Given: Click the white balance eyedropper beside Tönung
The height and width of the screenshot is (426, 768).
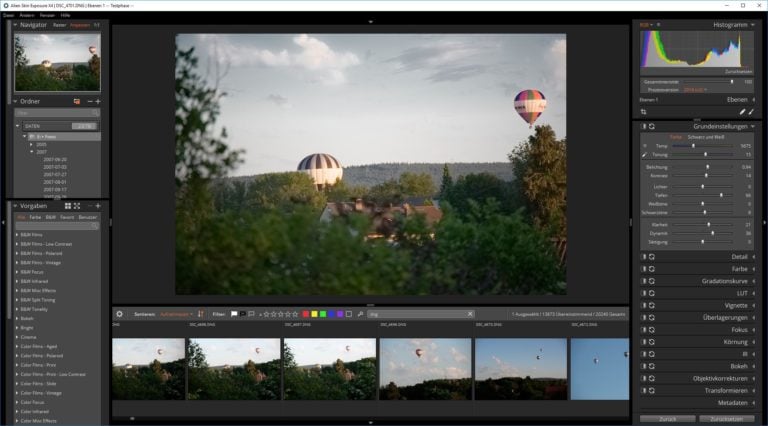Looking at the screenshot, I should tap(645, 155).
